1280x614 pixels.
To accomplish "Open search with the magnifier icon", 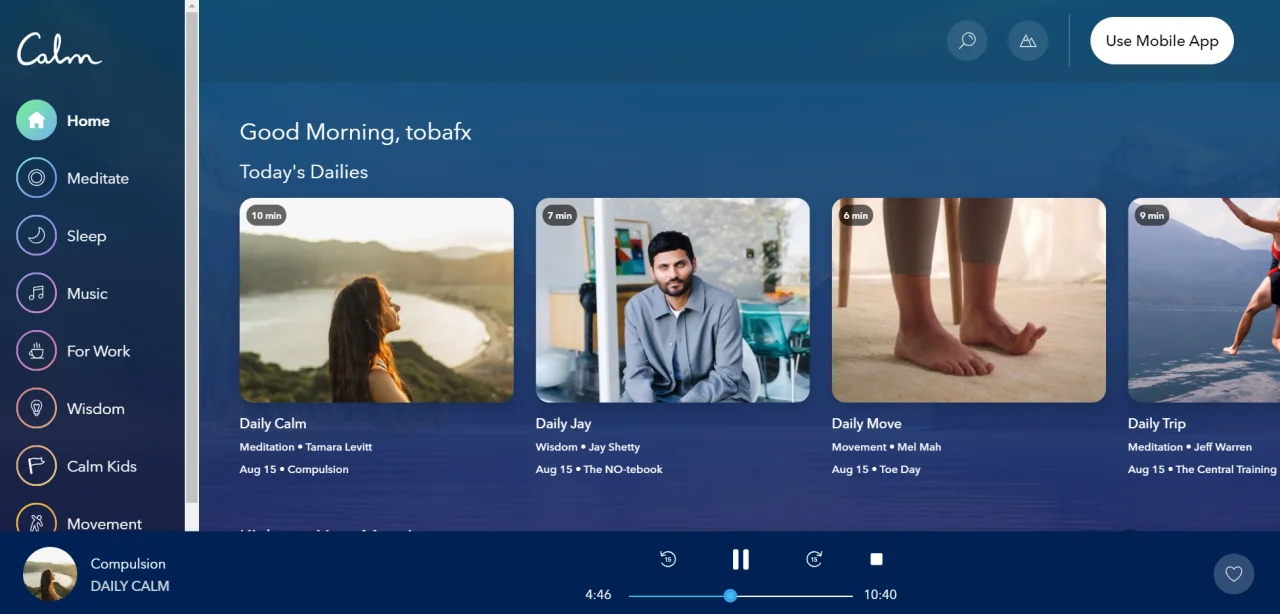I will coord(967,41).
